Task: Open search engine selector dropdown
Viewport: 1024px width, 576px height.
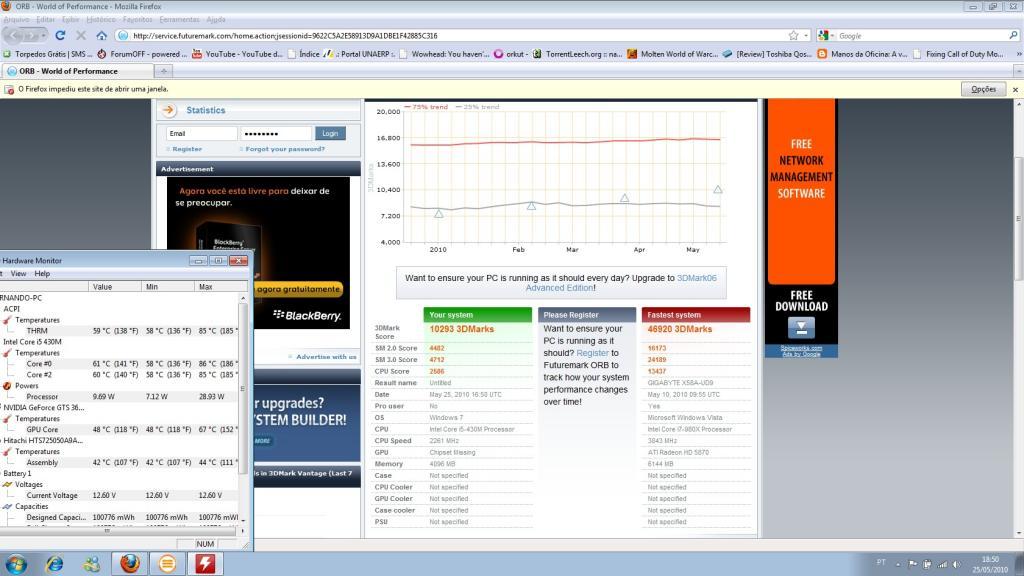Action: click(826, 36)
